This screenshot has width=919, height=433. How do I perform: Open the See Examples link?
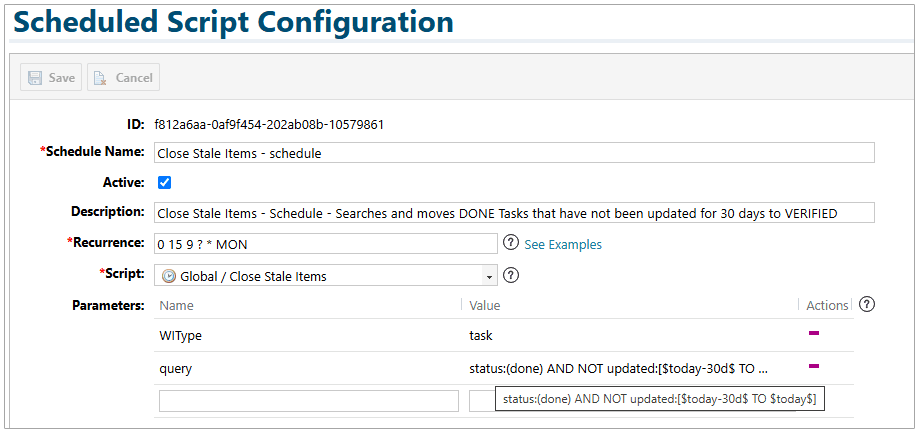click(x=563, y=244)
